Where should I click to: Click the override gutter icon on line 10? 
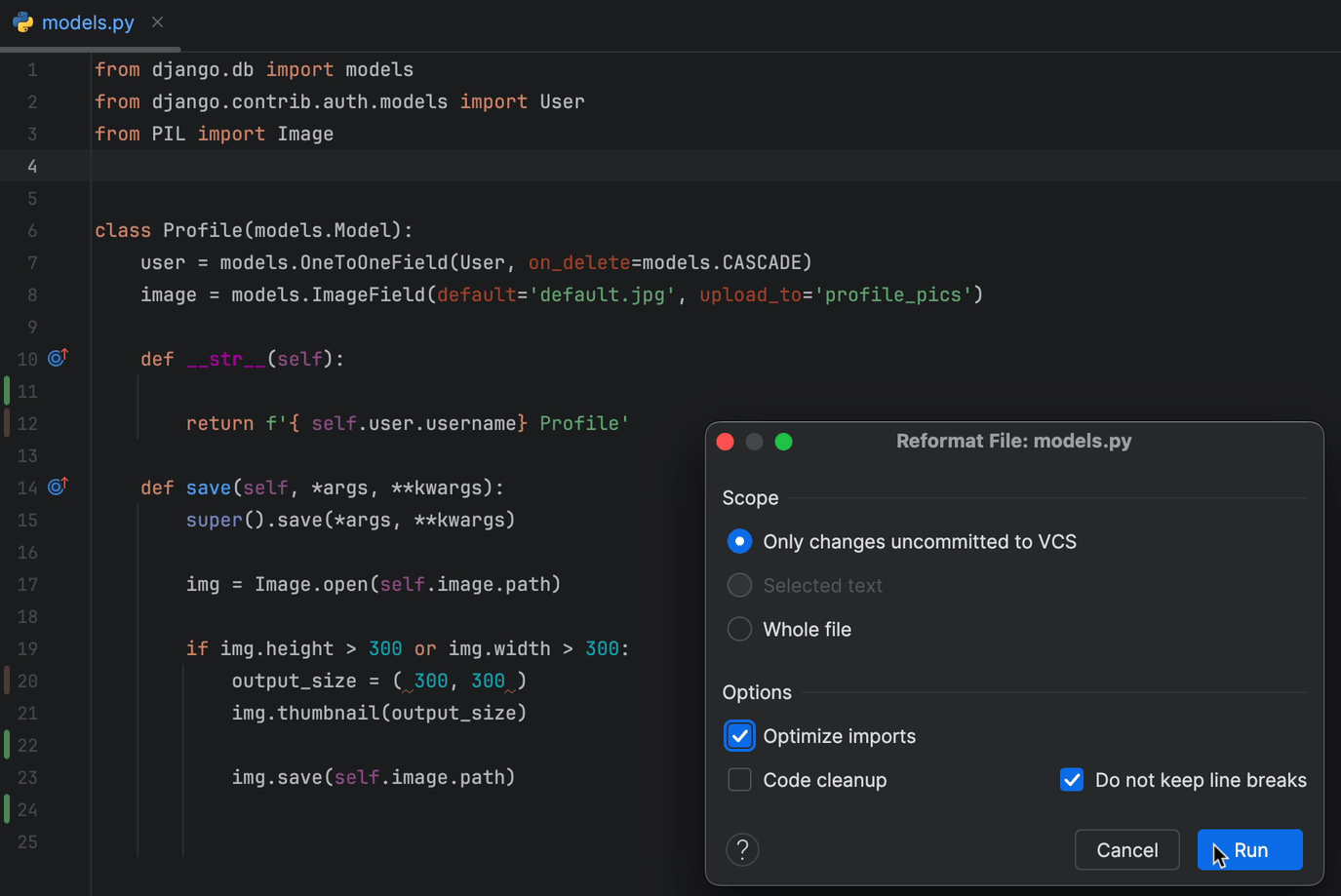(x=58, y=358)
